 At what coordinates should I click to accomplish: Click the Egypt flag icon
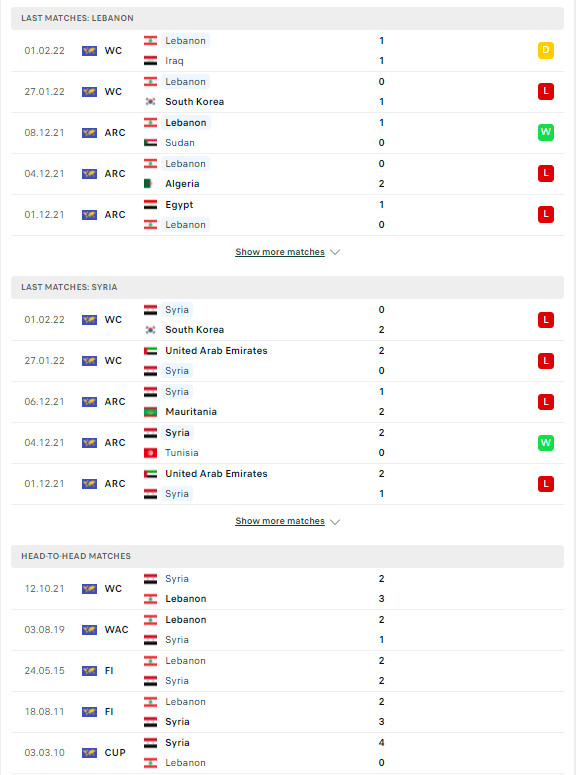(150, 205)
